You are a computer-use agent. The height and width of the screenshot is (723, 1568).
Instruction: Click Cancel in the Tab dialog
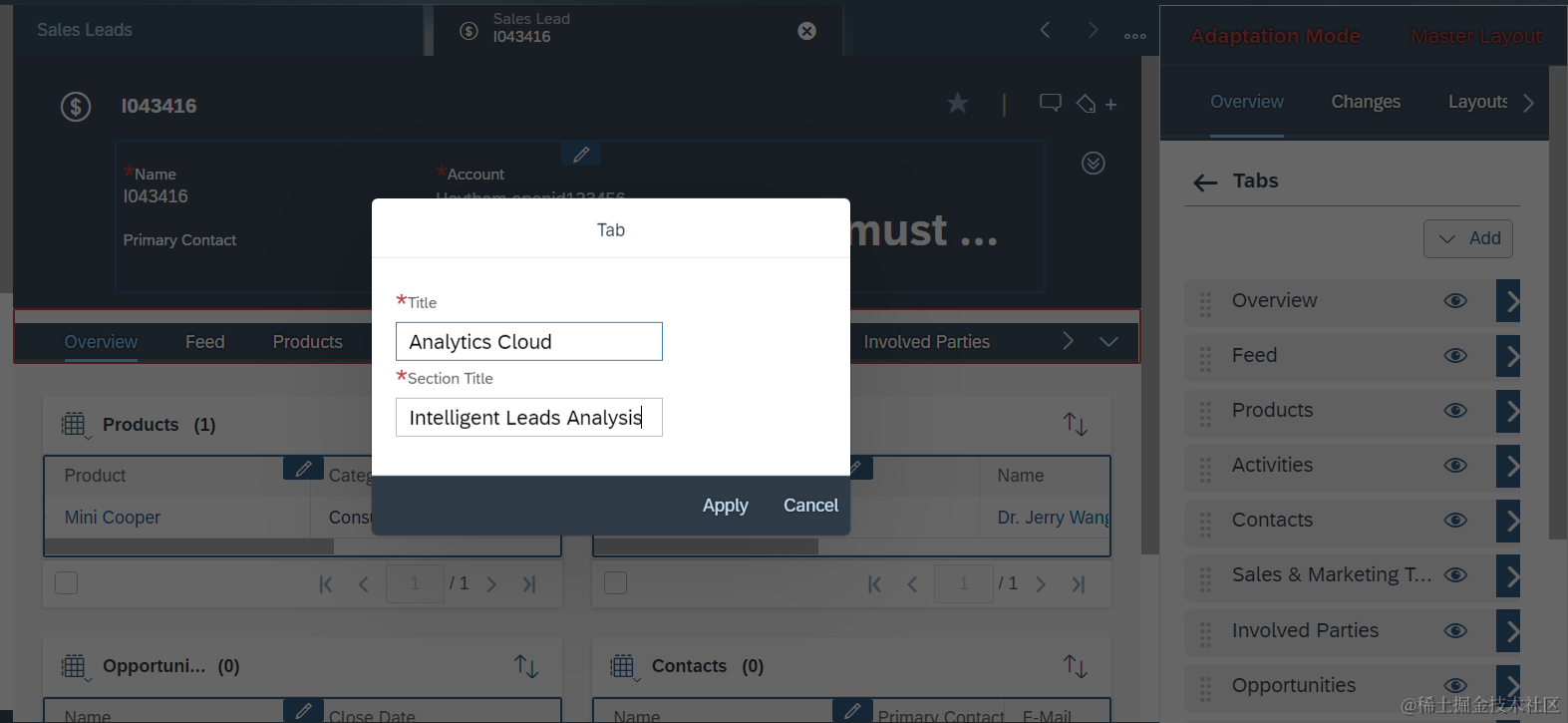pyautogui.click(x=810, y=506)
